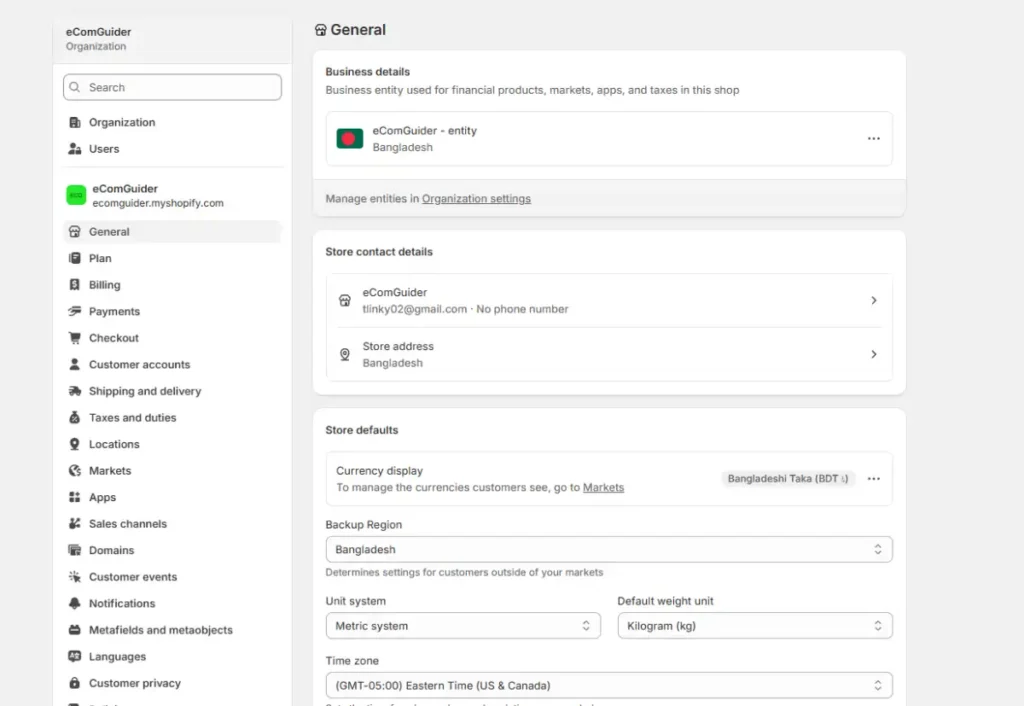Click the eComGuider - entity card
The image size is (1024, 706).
pyautogui.click(x=609, y=138)
